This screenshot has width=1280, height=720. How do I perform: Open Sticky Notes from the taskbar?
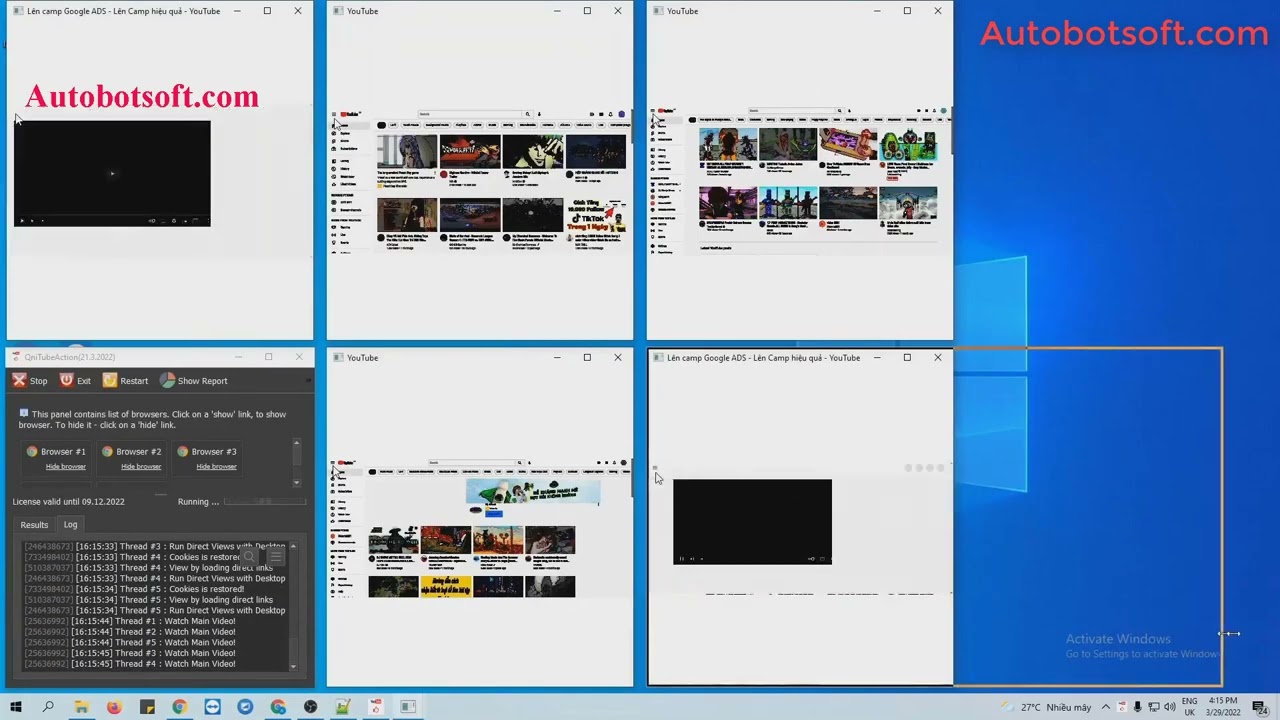[x=147, y=707]
